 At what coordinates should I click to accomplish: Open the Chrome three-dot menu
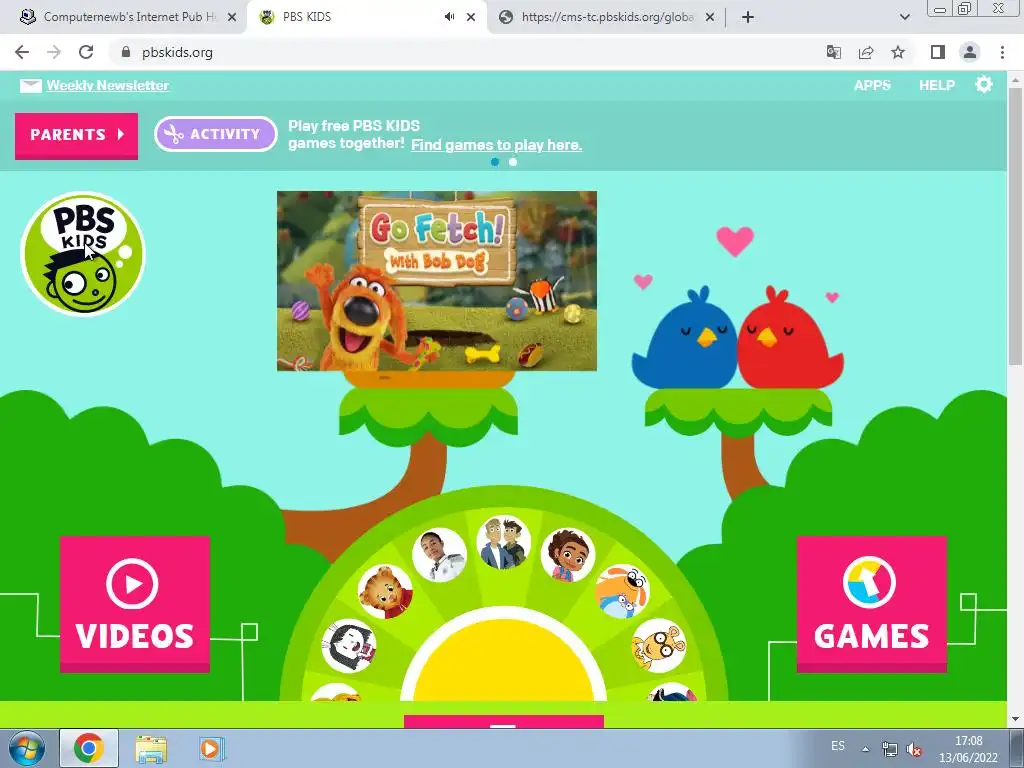point(1002,52)
